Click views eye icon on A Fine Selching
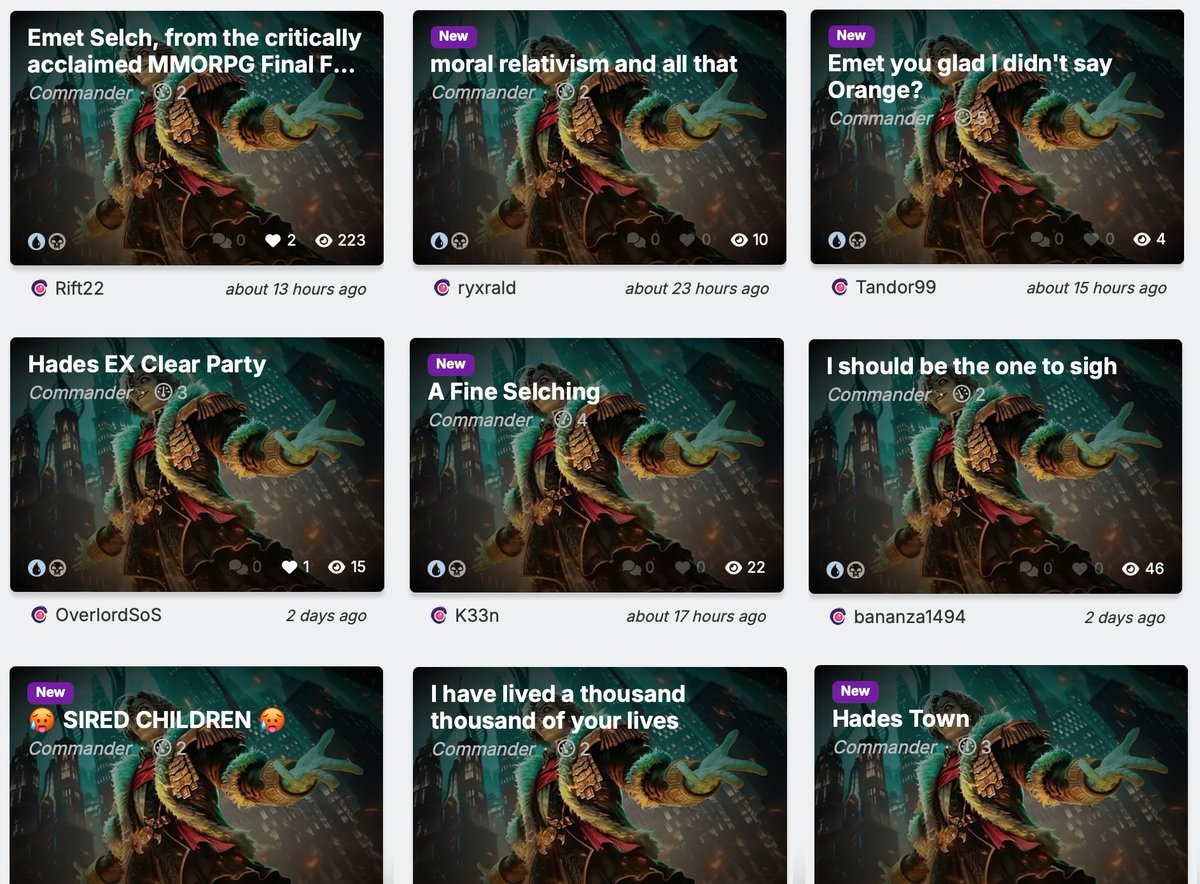The image size is (1200, 884). (x=734, y=567)
